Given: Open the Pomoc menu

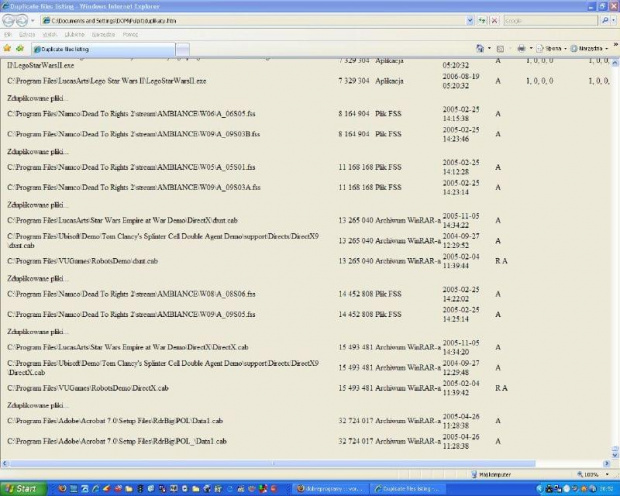Looking at the screenshot, I should coord(130,35).
